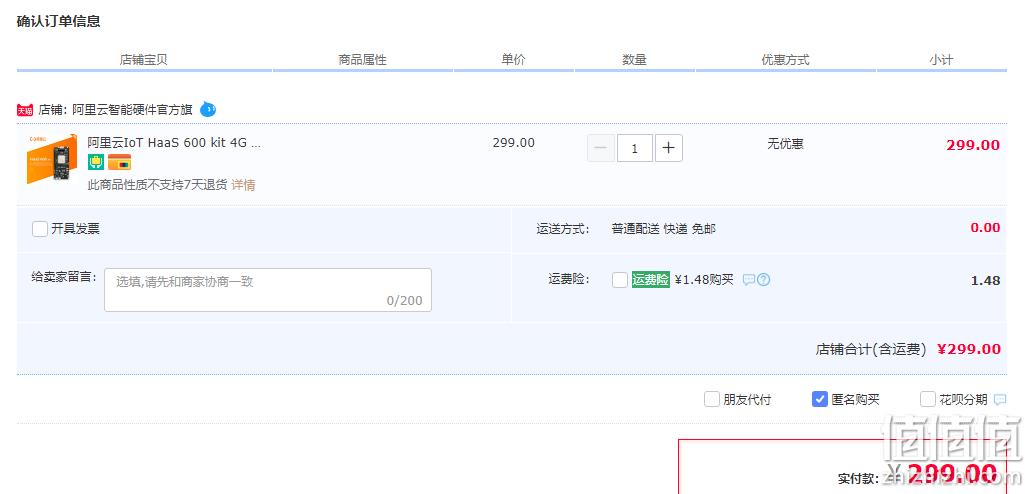Click the 店铺宝贝 column header

click(143, 60)
